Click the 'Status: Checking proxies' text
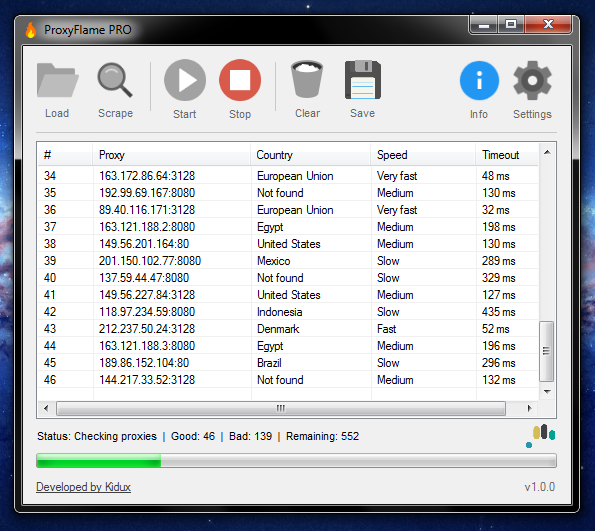This screenshot has width=595, height=531. tap(97, 436)
